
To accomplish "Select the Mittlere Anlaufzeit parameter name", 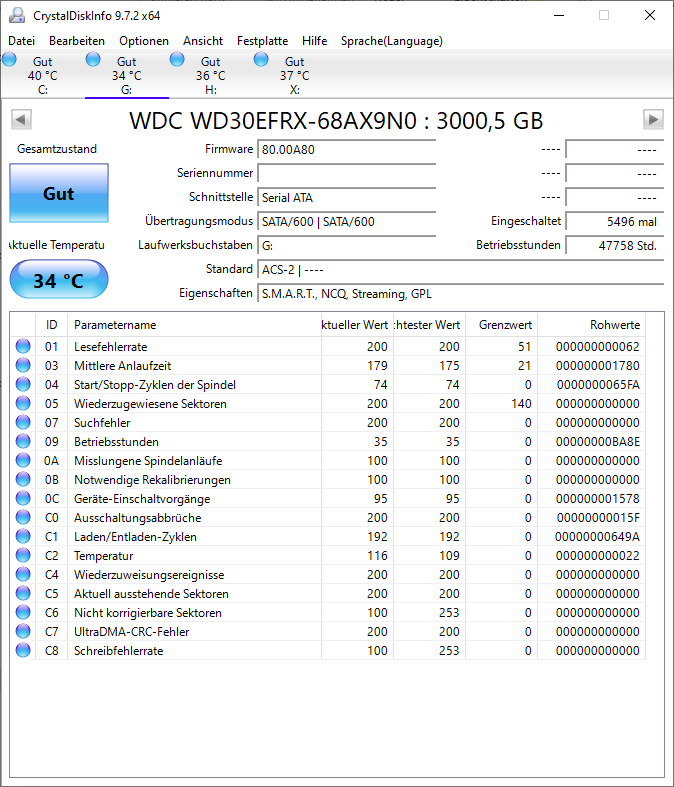I will tap(122, 366).
